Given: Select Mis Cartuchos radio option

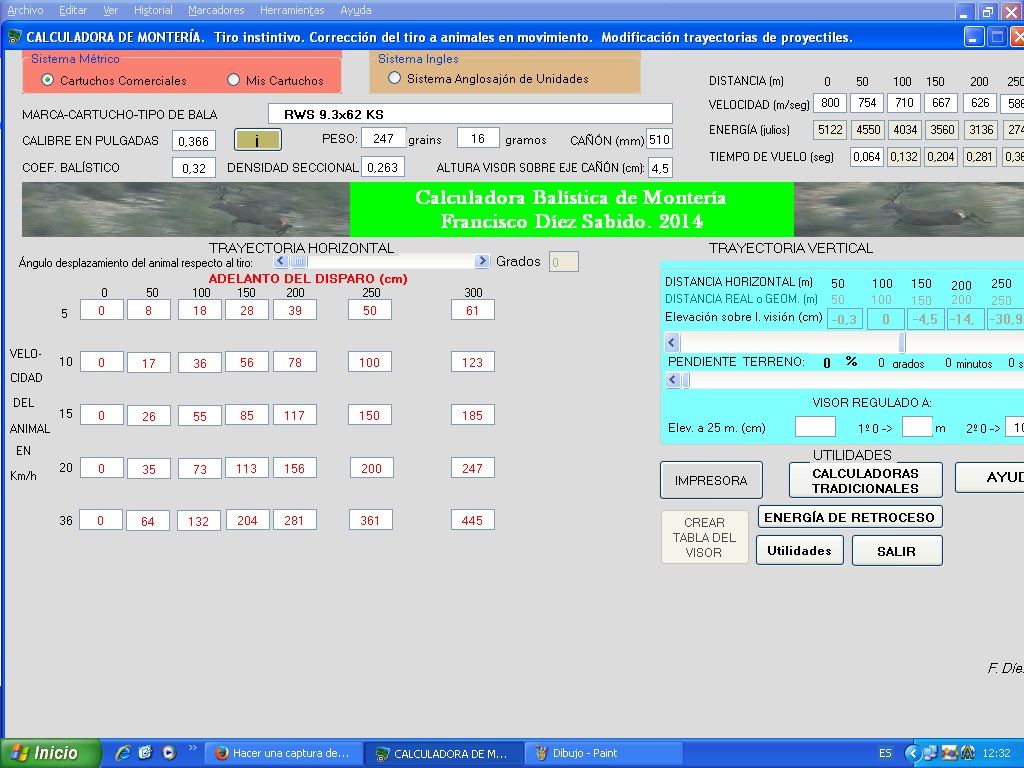Looking at the screenshot, I should (234, 80).
